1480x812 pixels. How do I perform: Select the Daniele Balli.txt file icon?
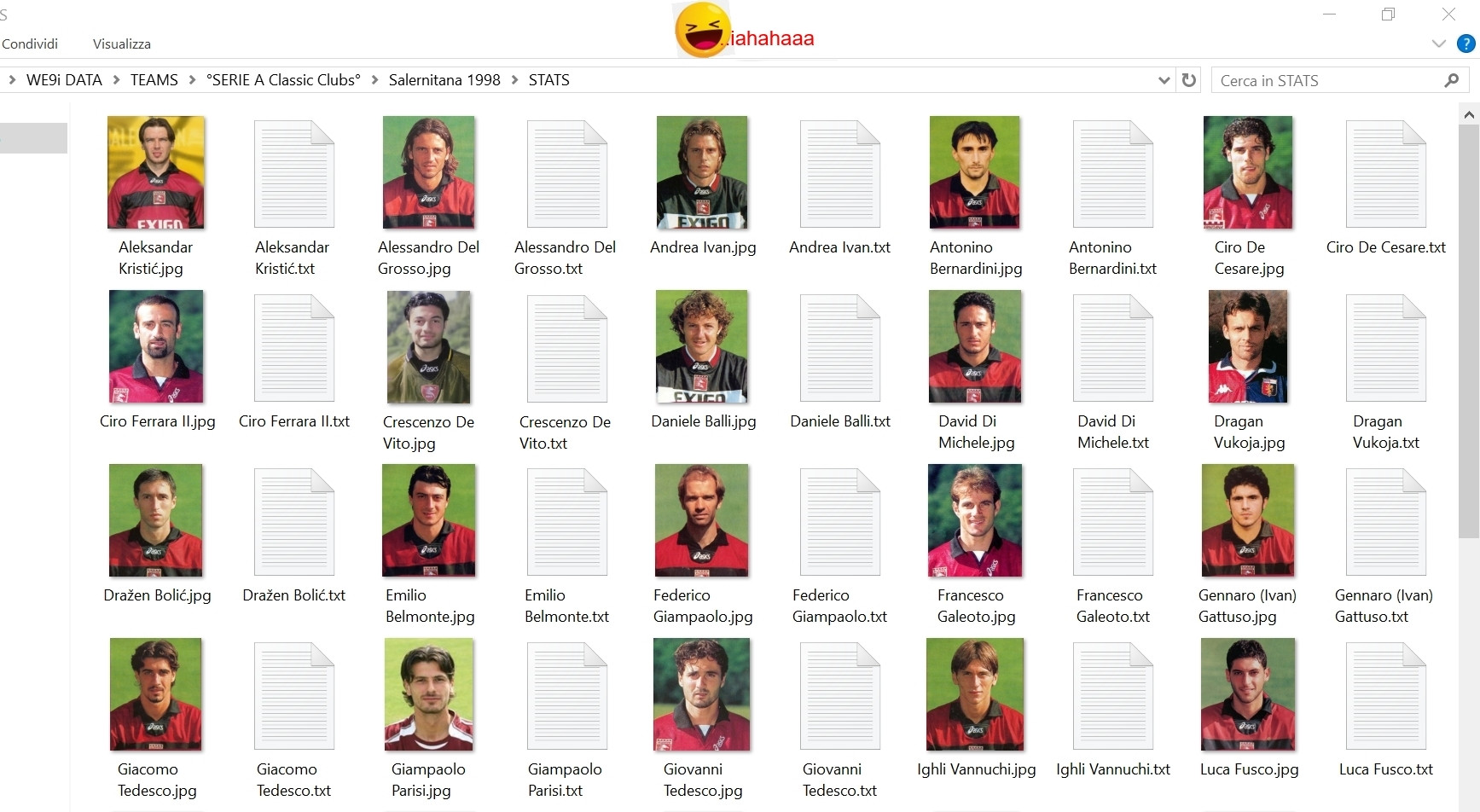pos(839,347)
